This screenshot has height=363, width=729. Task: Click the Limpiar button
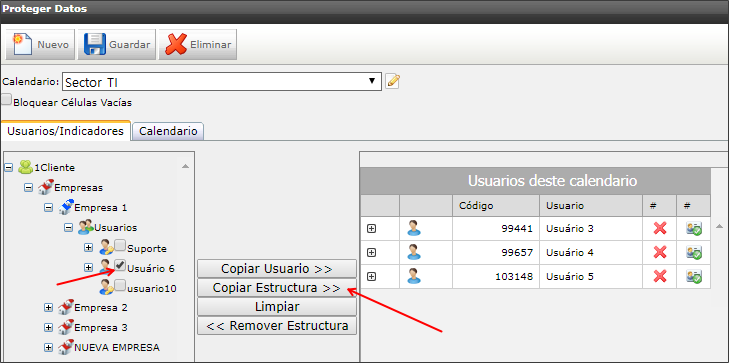click(x=277, y=307)
